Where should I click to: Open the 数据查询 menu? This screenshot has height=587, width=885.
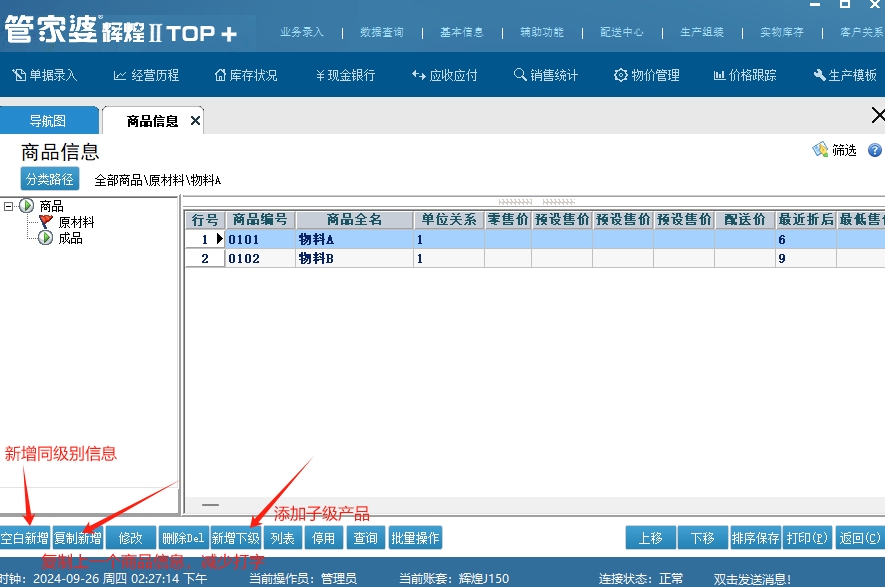382,32
